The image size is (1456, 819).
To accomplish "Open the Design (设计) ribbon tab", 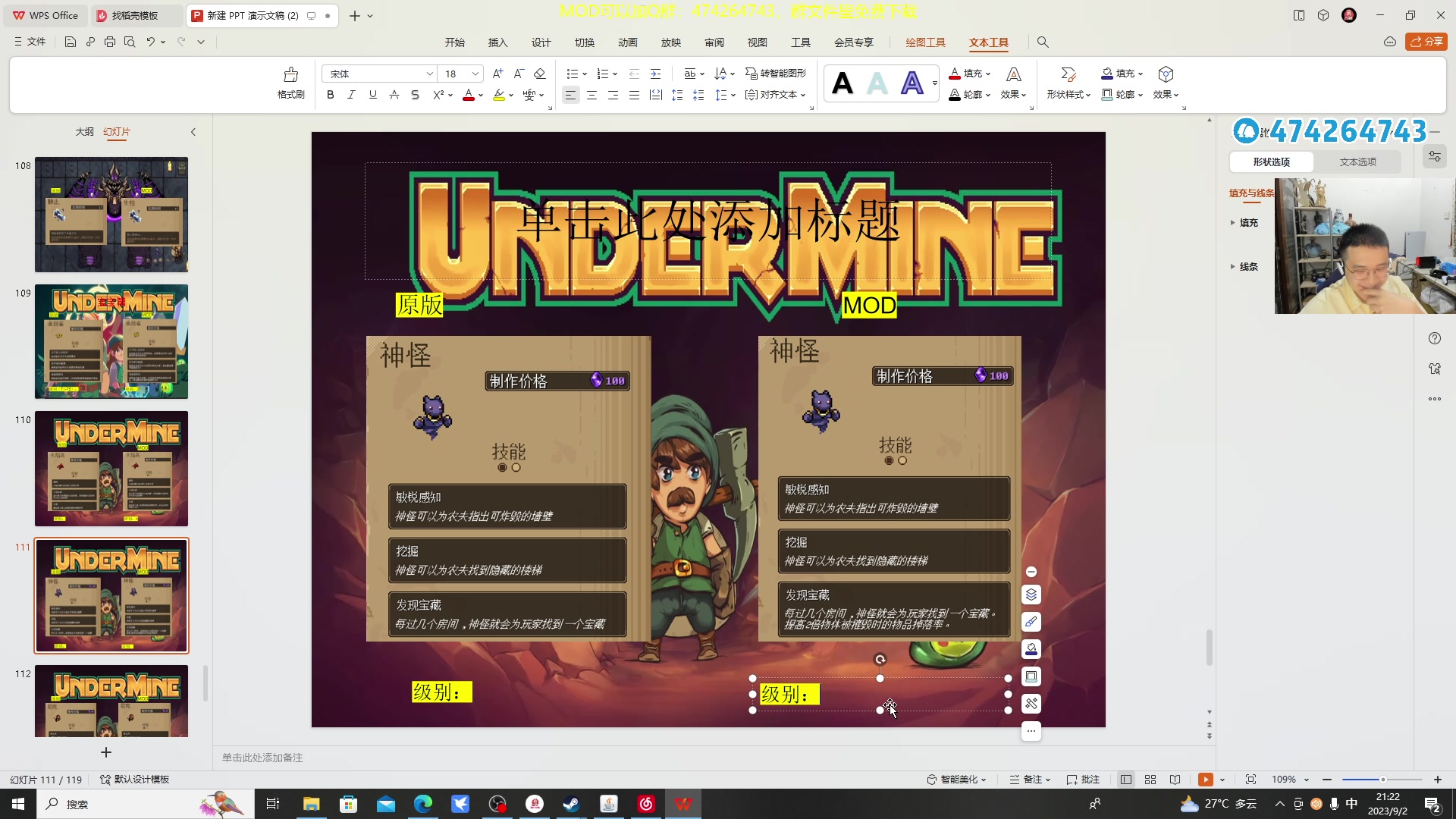I will coord(541,42).
